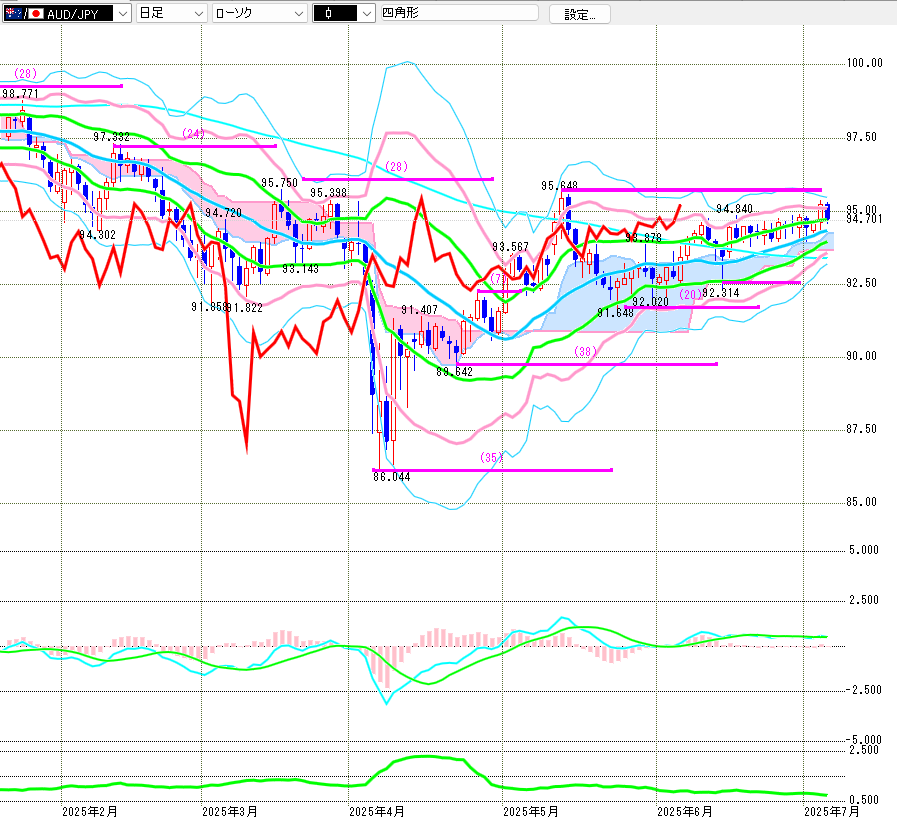
Task: Click the 設定... button
Action: tap(580, 14)
